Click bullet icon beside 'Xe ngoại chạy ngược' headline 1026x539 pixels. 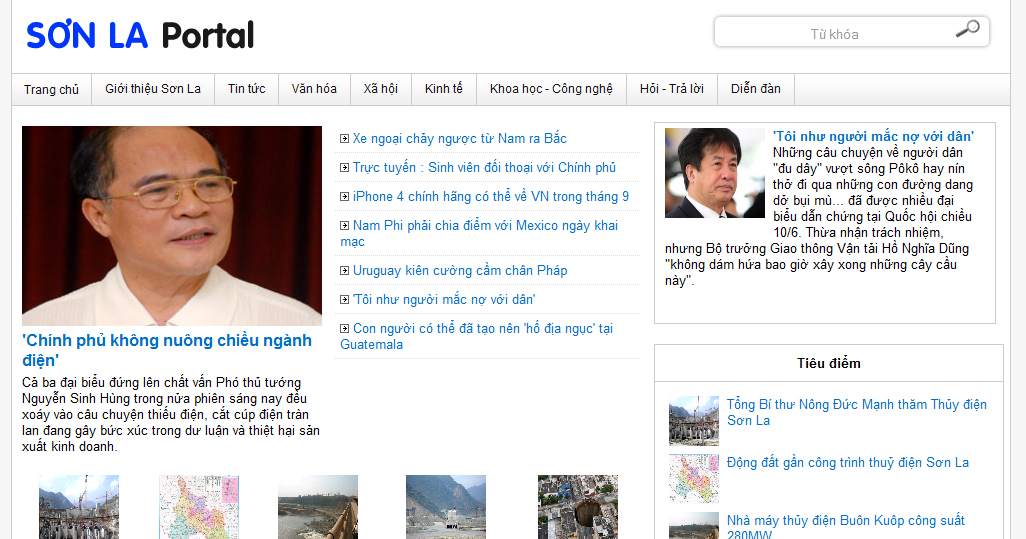(345, 139)
